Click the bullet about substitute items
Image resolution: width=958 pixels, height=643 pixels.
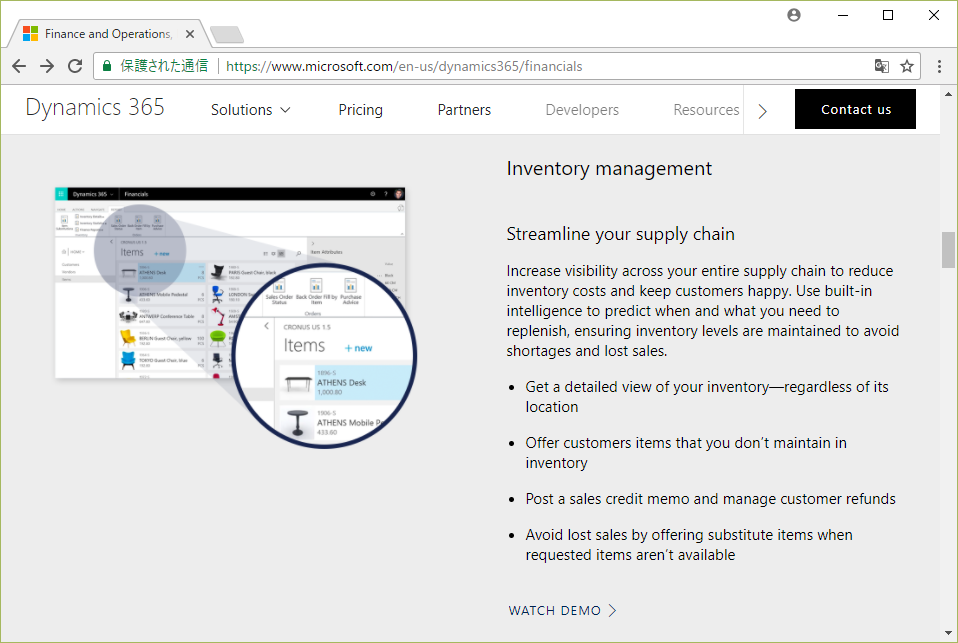689,545
